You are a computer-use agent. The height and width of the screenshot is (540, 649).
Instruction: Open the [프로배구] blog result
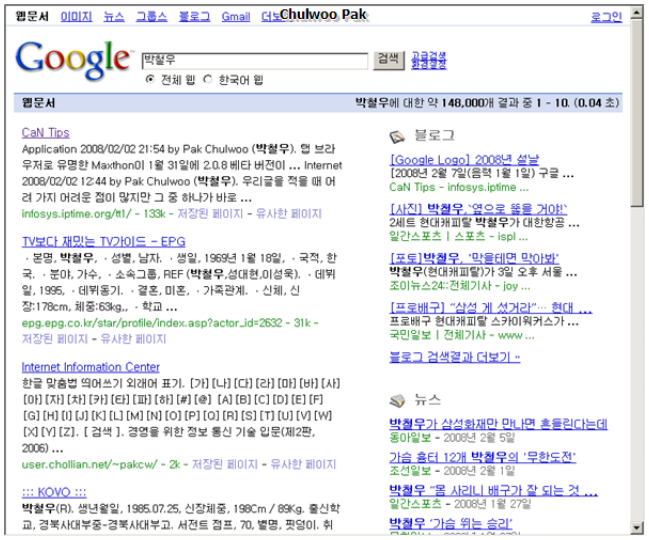tap(490, 308)
